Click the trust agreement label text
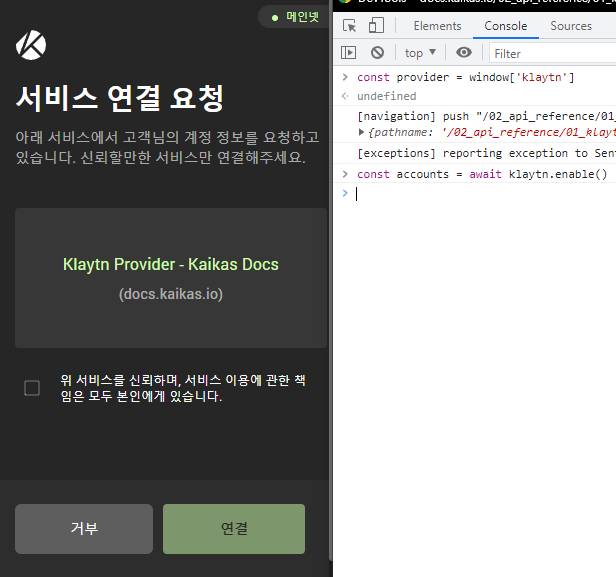Image resolution: width=616 pixels, height=577 pixels. 183,388
